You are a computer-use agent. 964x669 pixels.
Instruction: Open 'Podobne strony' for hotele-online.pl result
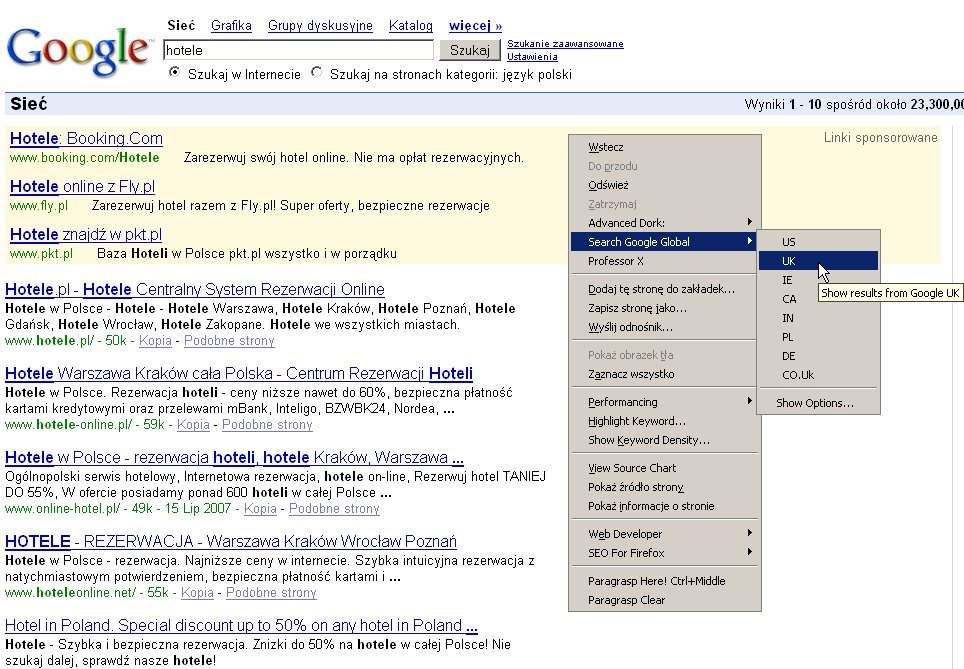coord(267,424)
